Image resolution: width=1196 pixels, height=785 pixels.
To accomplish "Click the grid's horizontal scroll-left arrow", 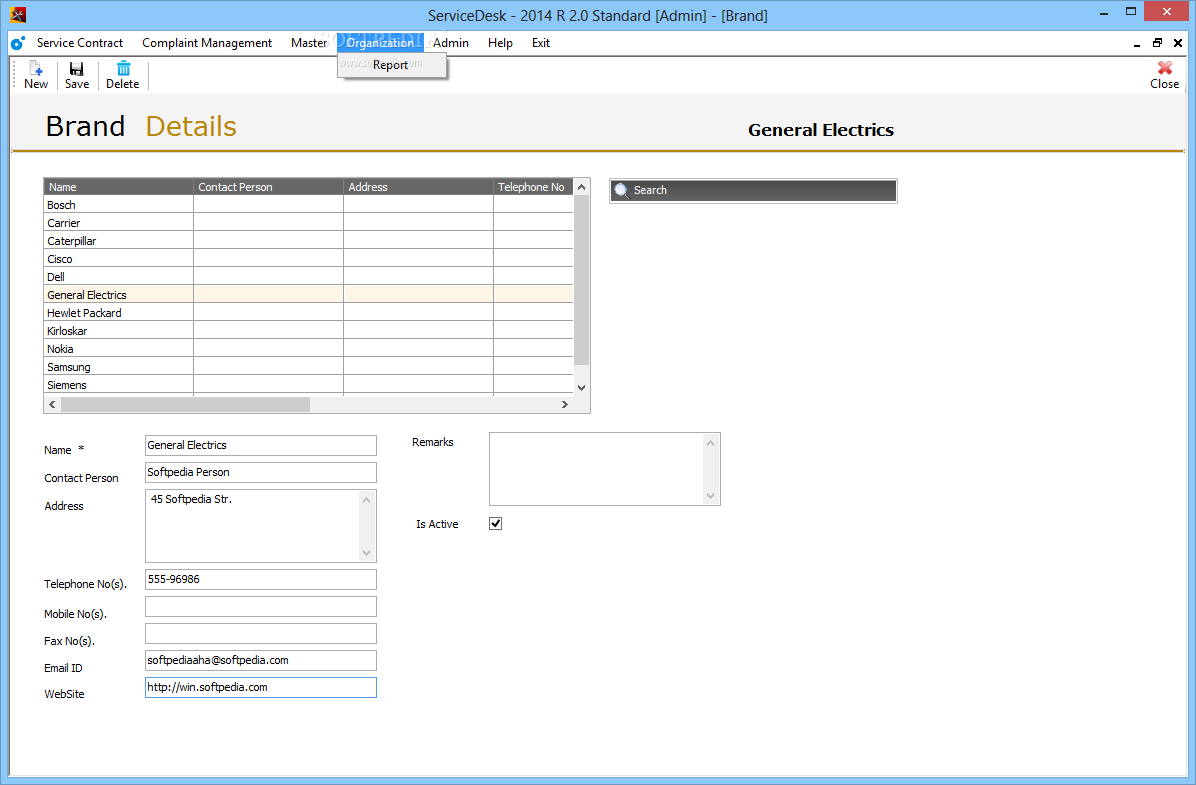I will coord(53,404).
